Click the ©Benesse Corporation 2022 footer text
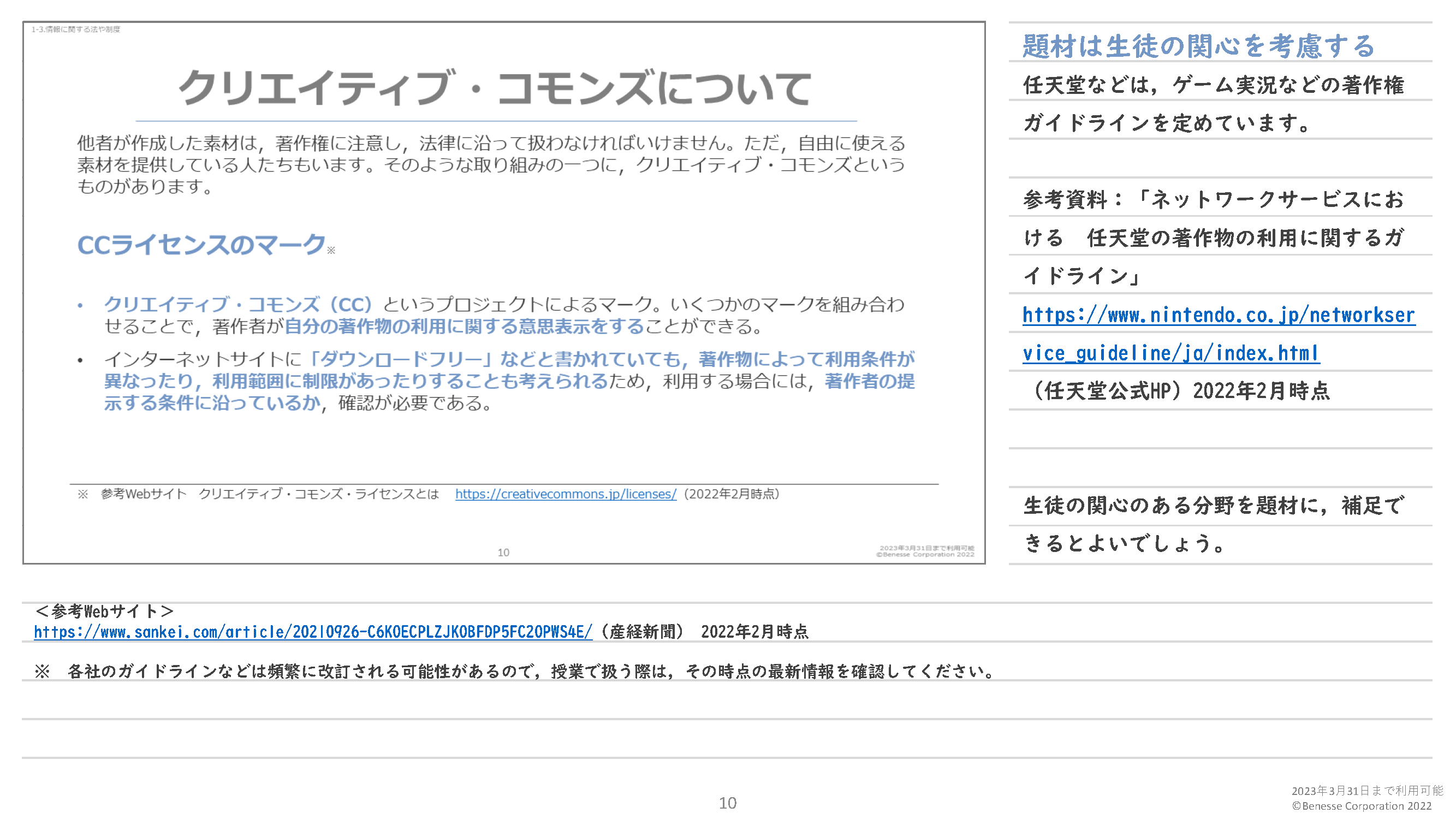1456x819 pixels. (x=1362, y=806)
